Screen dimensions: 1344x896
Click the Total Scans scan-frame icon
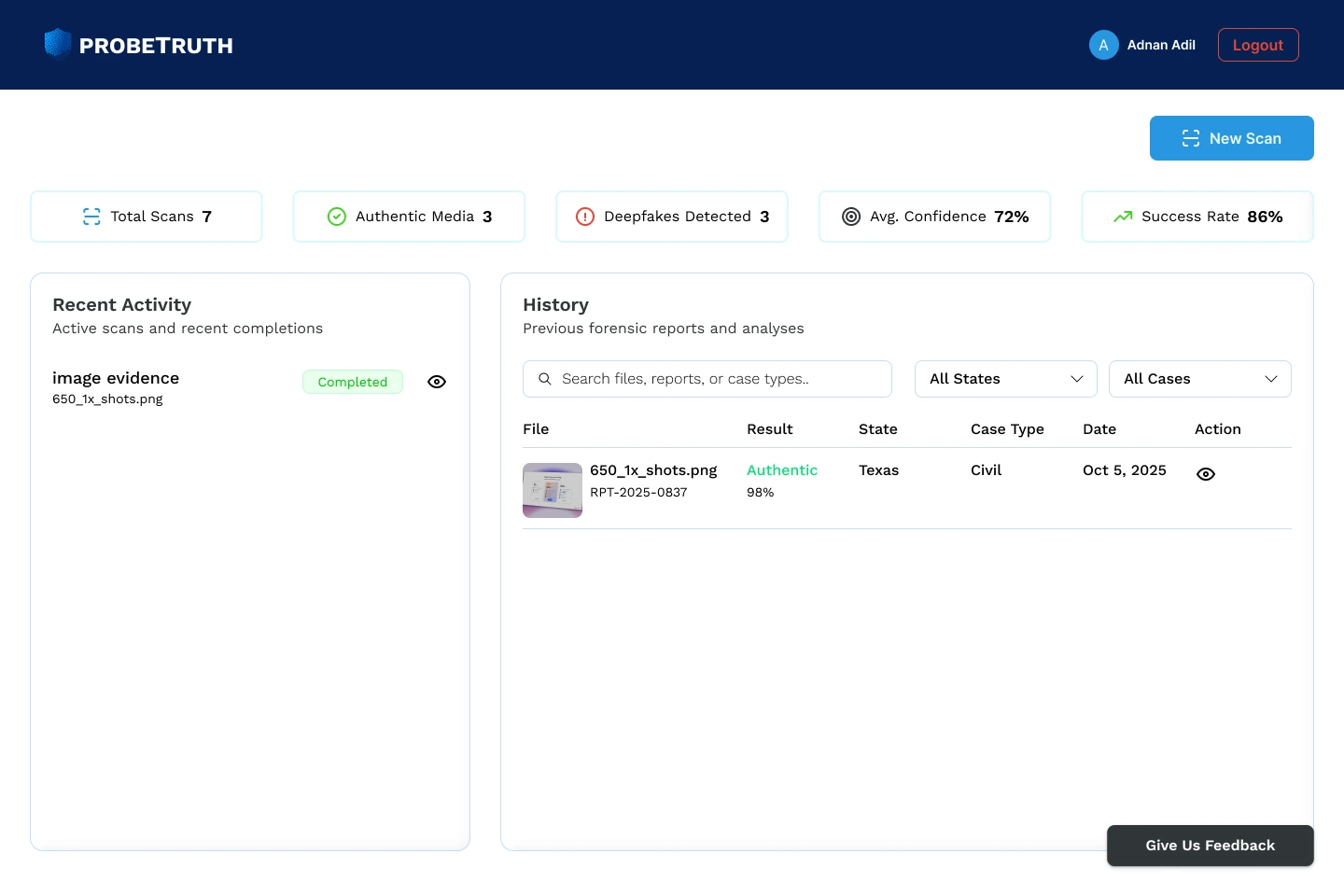click(x=91, y=217)
